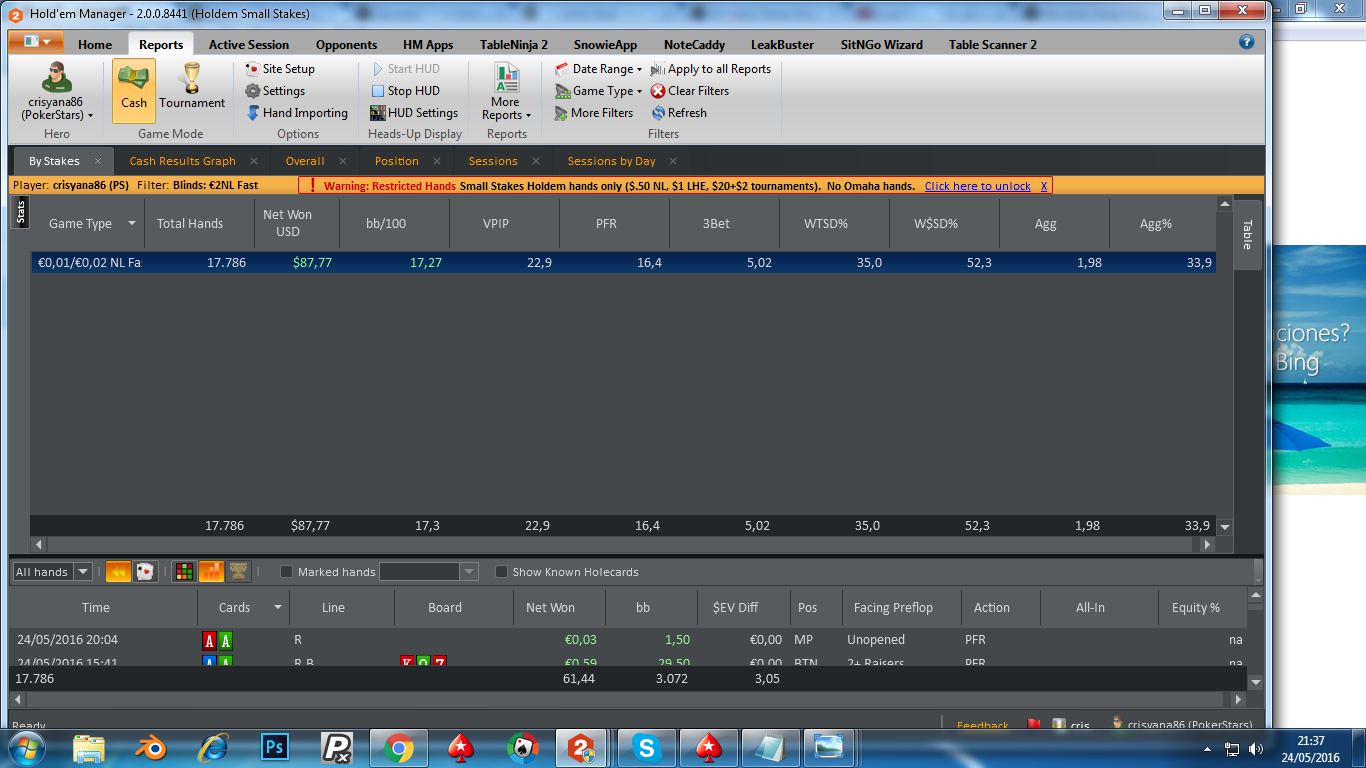Switch to Tournament game mode
1366x768 pixels.
(192, 90)
